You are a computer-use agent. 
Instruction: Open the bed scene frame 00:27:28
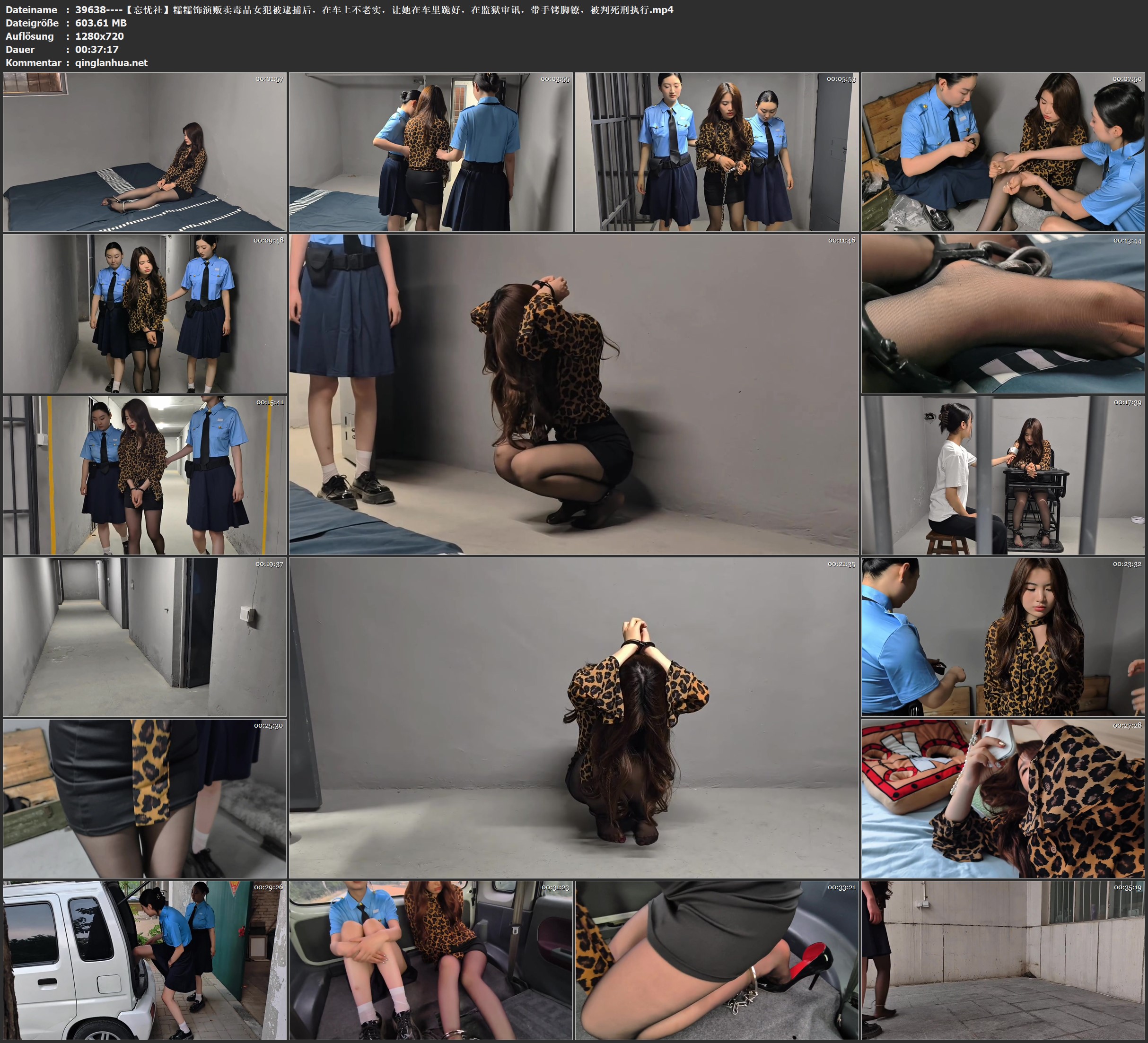tap(1003, 798)
